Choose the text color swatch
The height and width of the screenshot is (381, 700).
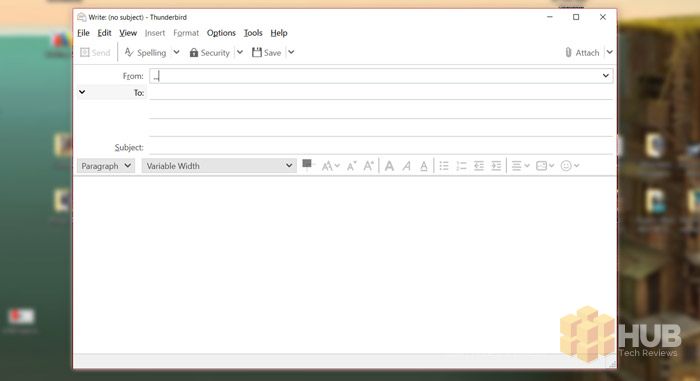coord(308,165)
